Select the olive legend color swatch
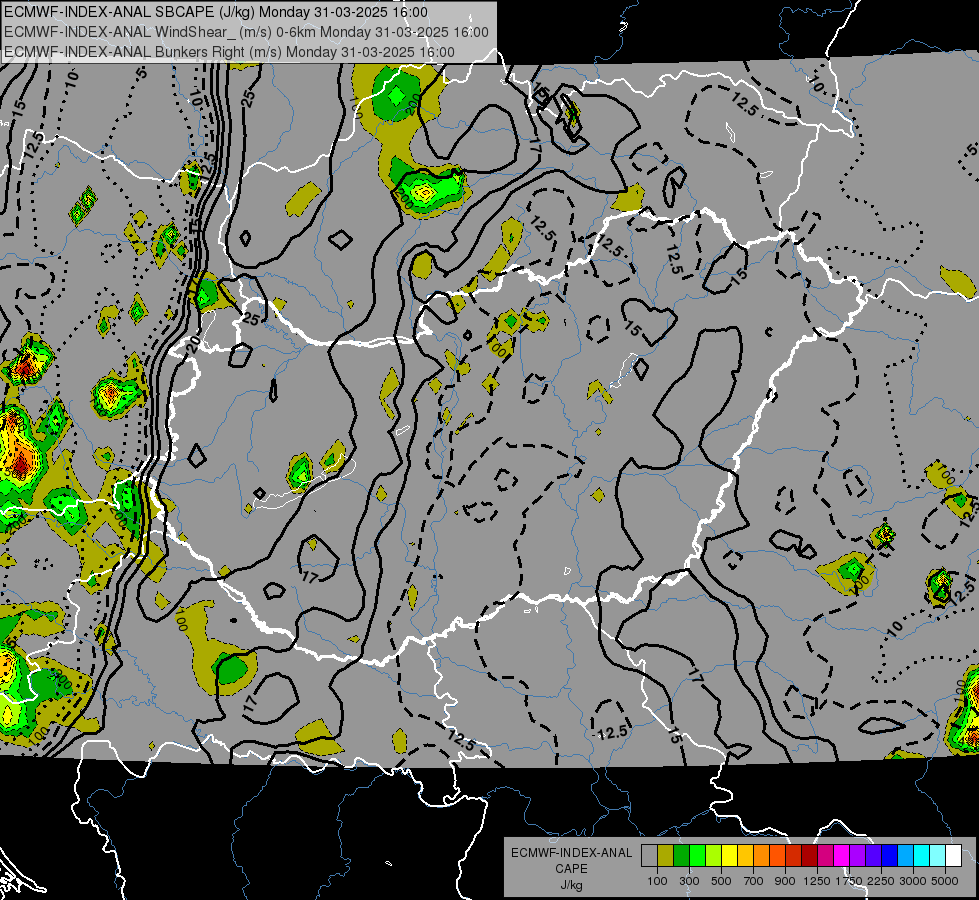The height and width of the screenshot is (900, 979). (665, 855)
